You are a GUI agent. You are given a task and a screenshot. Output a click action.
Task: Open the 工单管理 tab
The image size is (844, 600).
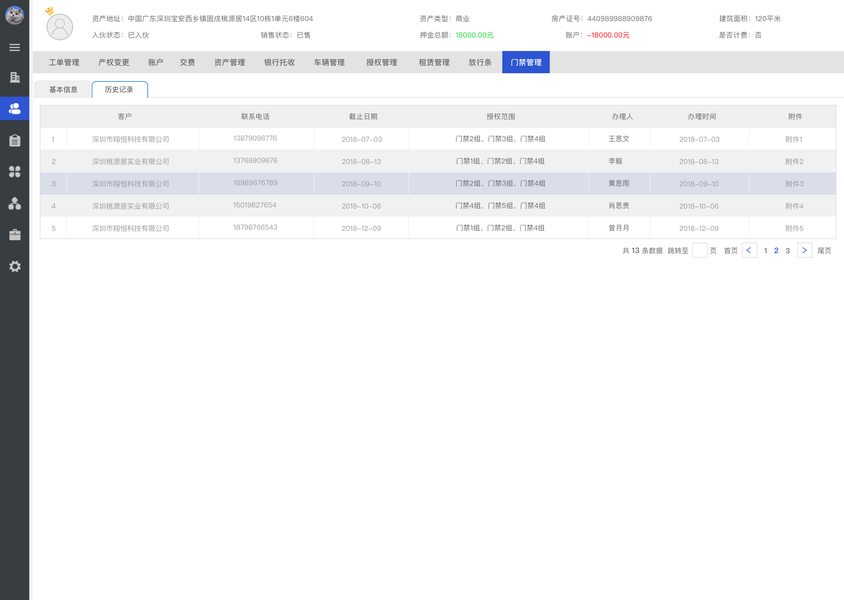coord(64,62)
